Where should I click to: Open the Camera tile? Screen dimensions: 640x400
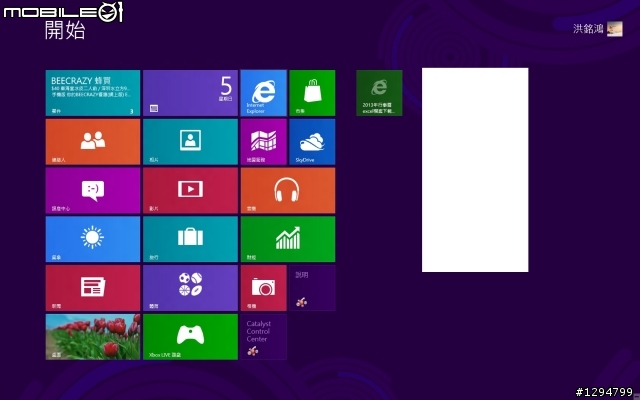[x=263, y=288]
